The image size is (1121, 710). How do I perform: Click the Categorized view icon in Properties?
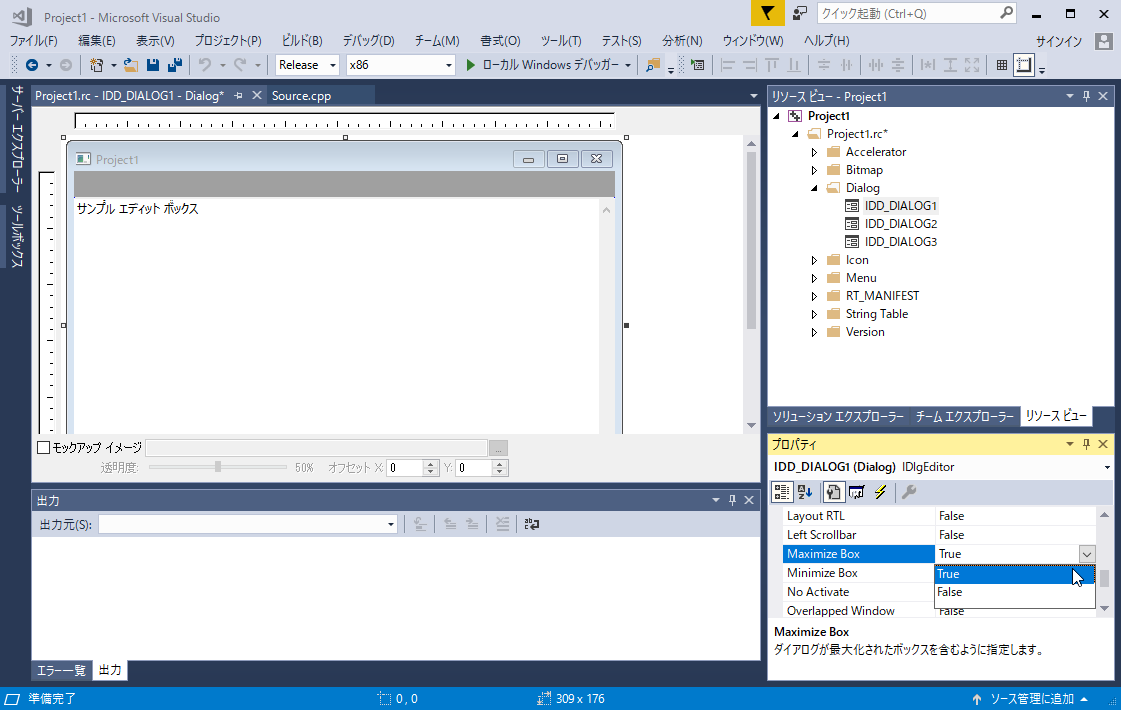[782, 492]
